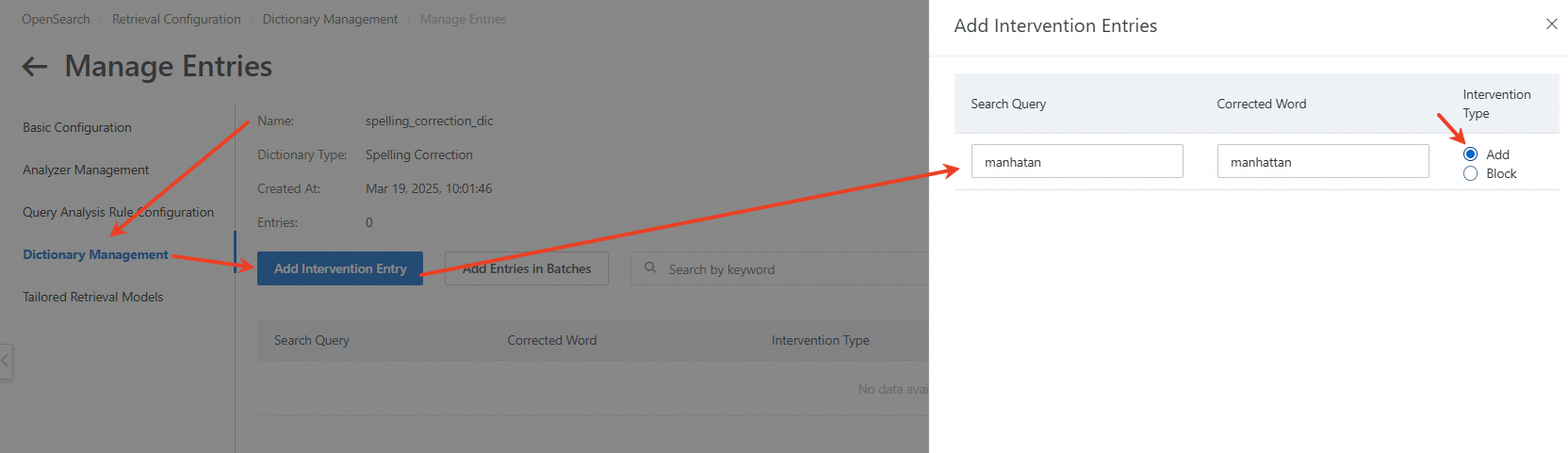Click the Mar 19, 2025, 10:01:46 timestamp

429,188
